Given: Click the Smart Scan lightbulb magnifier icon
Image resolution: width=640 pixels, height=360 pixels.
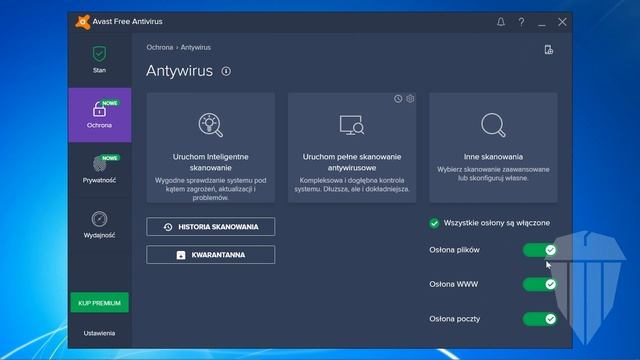Looking at the screenshot, I should click(211, 125).
